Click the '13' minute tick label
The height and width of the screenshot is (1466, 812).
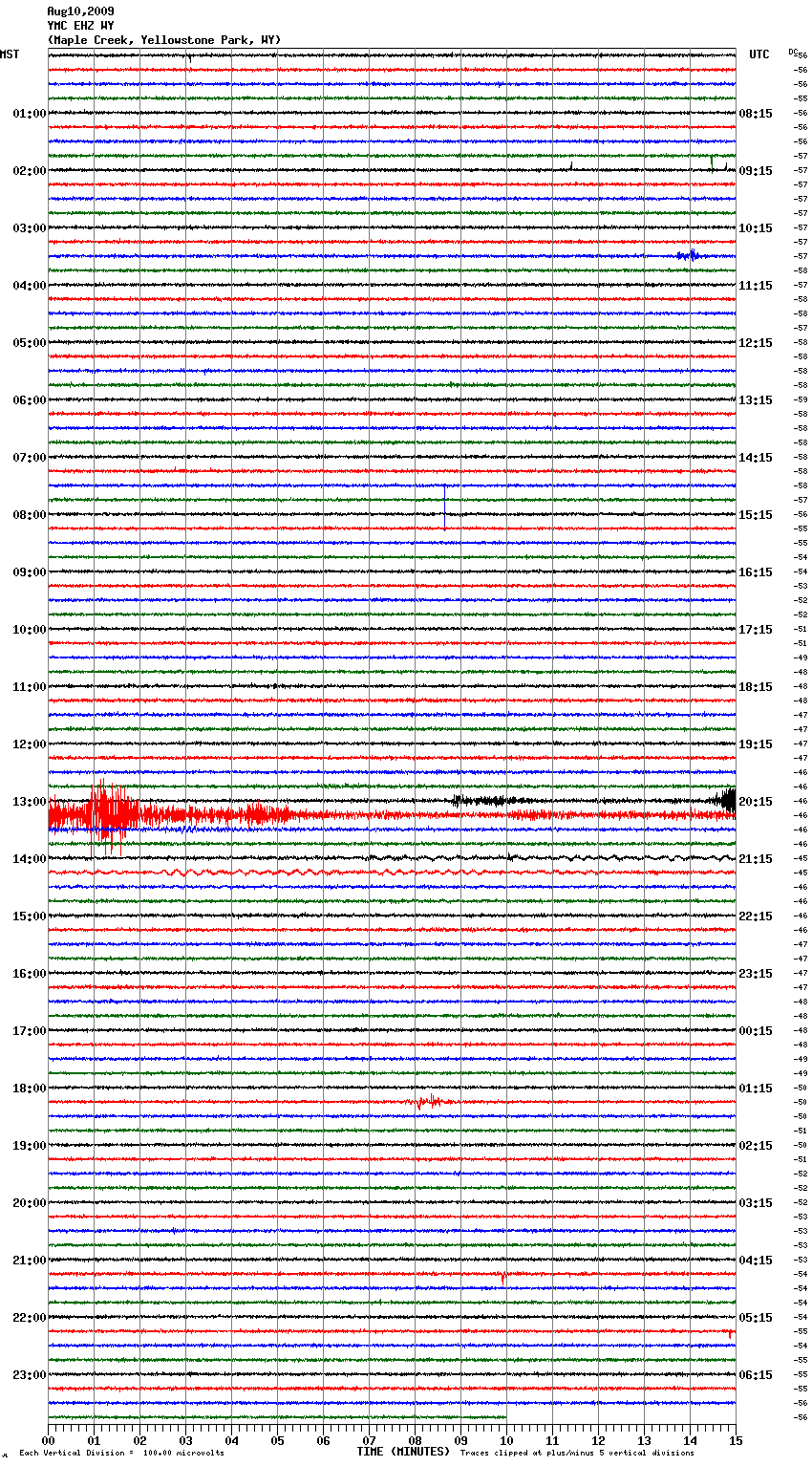644,1440
